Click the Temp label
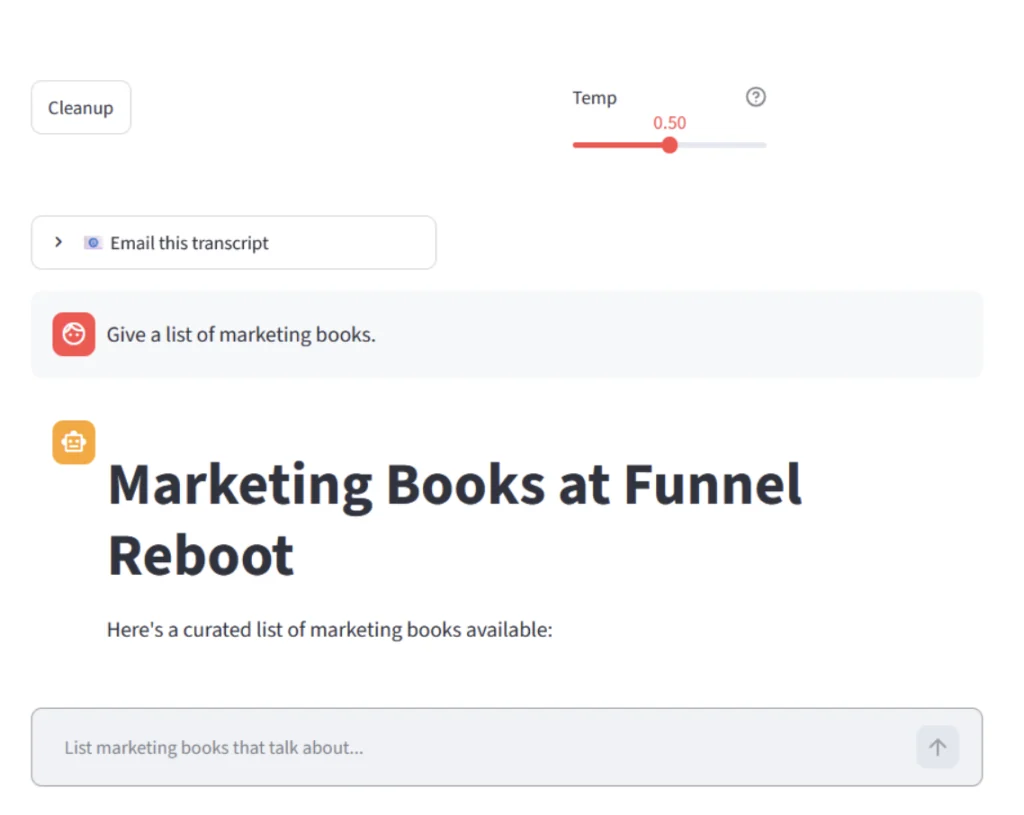The width and height of the screenshot is (1024, 815). point(594,98)
